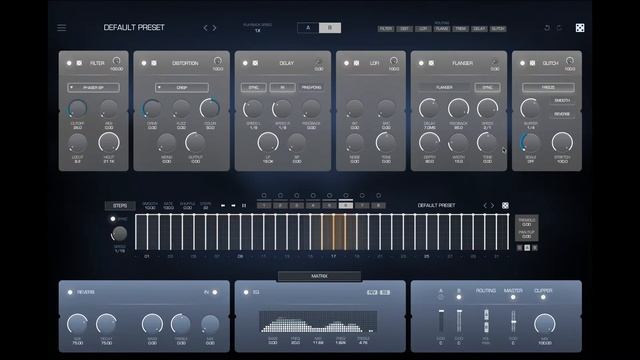Click the Master volume fader
The image size is (640, 360).
513,322
